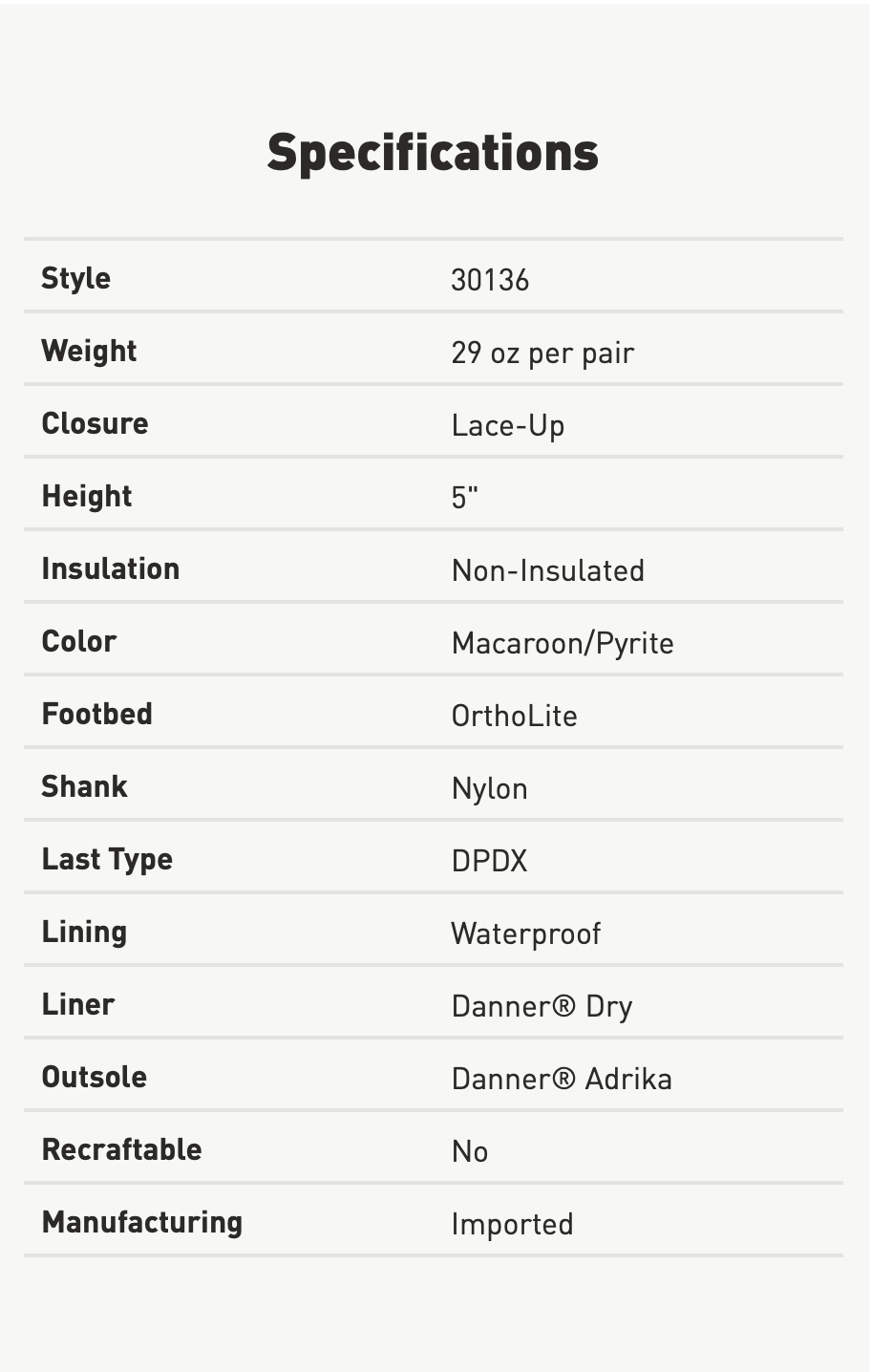
Task: Click the Lace-Up closure value
Action: tap(508, 425)
